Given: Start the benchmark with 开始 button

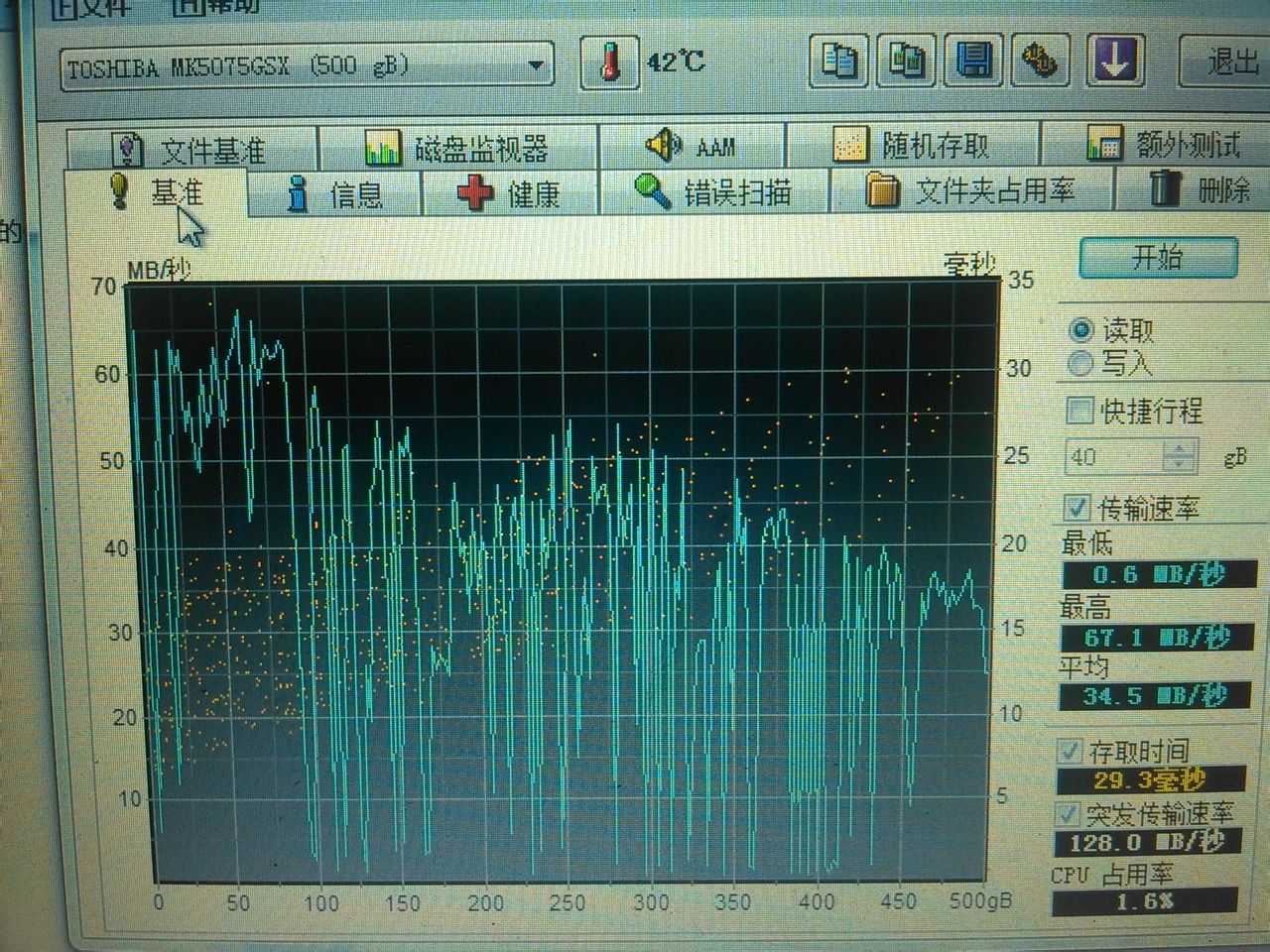Looking at the screenshot, I should click(1158, 259).
